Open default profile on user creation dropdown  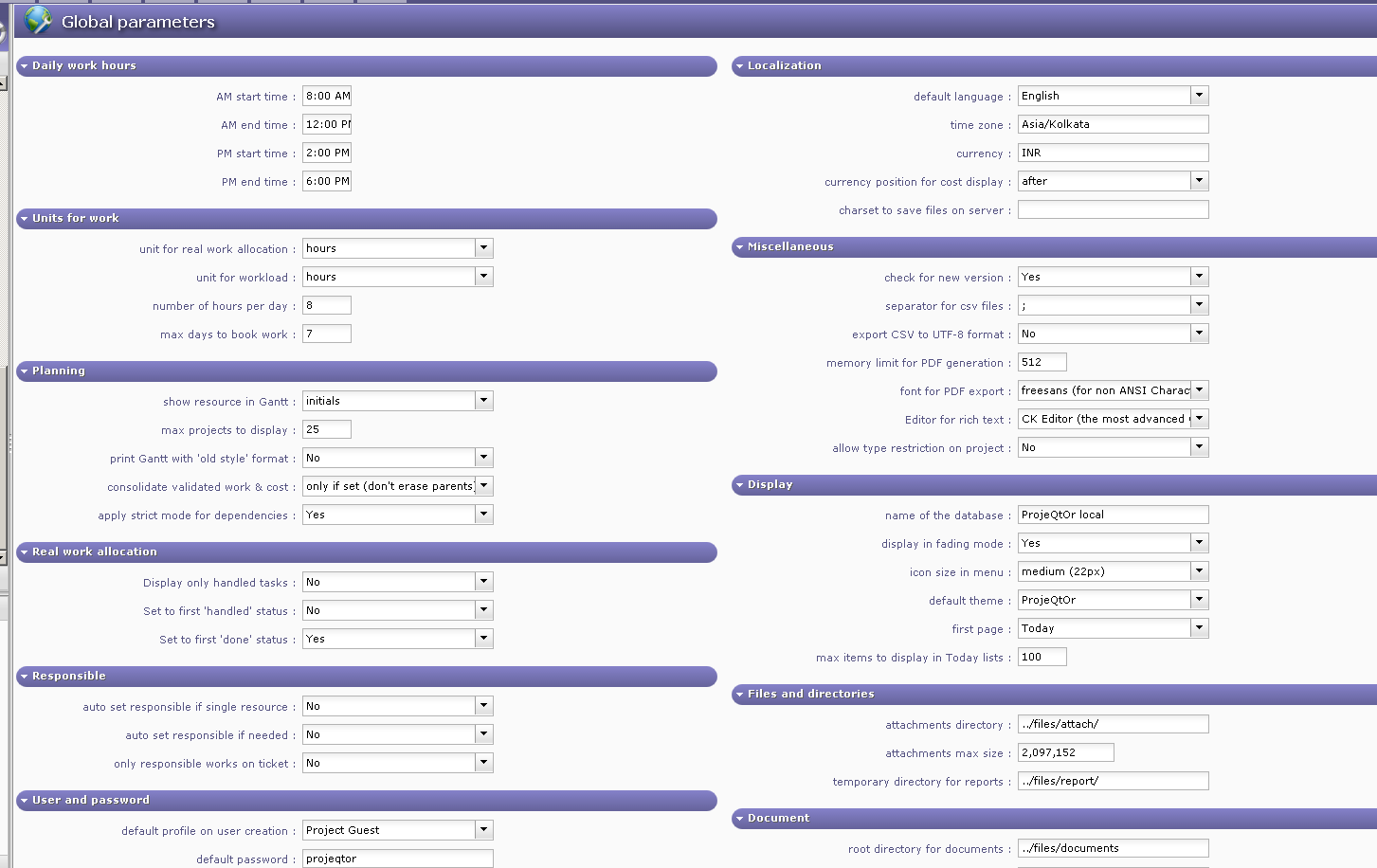[x=483, y=830]
